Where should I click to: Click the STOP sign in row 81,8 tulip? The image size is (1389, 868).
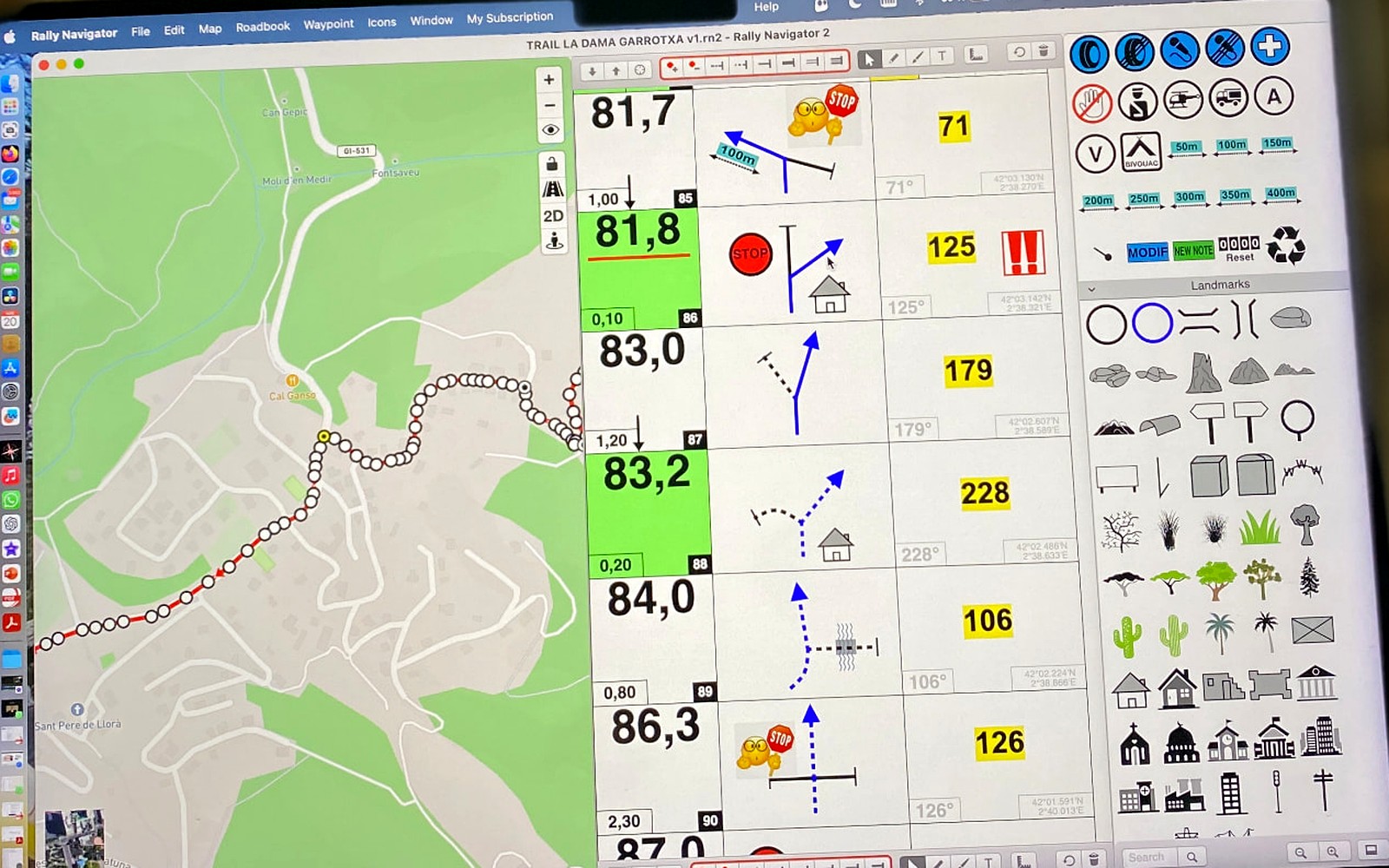pyautogui.click(x=751, y=254)
